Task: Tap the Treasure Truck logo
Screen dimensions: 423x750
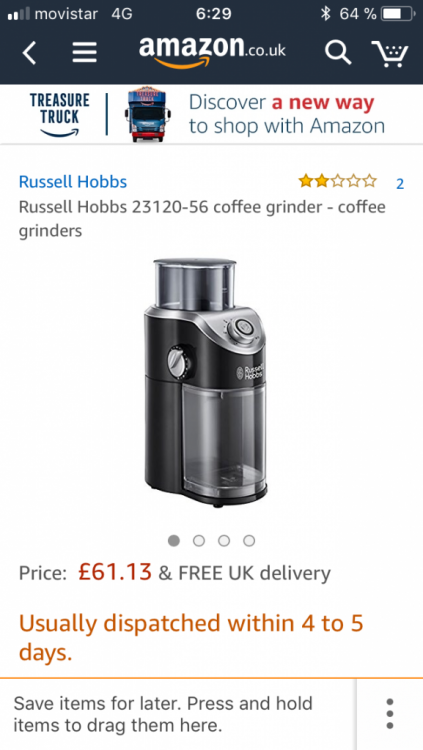Action: pos(59,115)
